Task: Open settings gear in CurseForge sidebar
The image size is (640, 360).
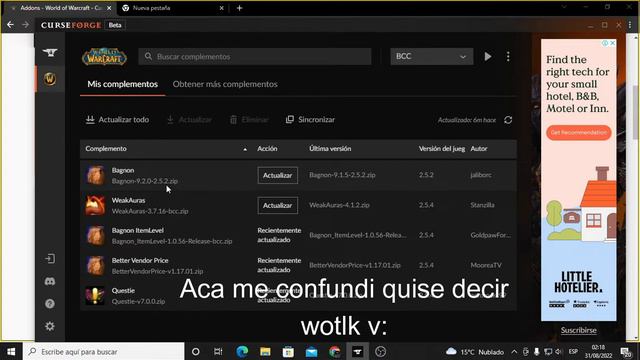Action: (50, 326)
